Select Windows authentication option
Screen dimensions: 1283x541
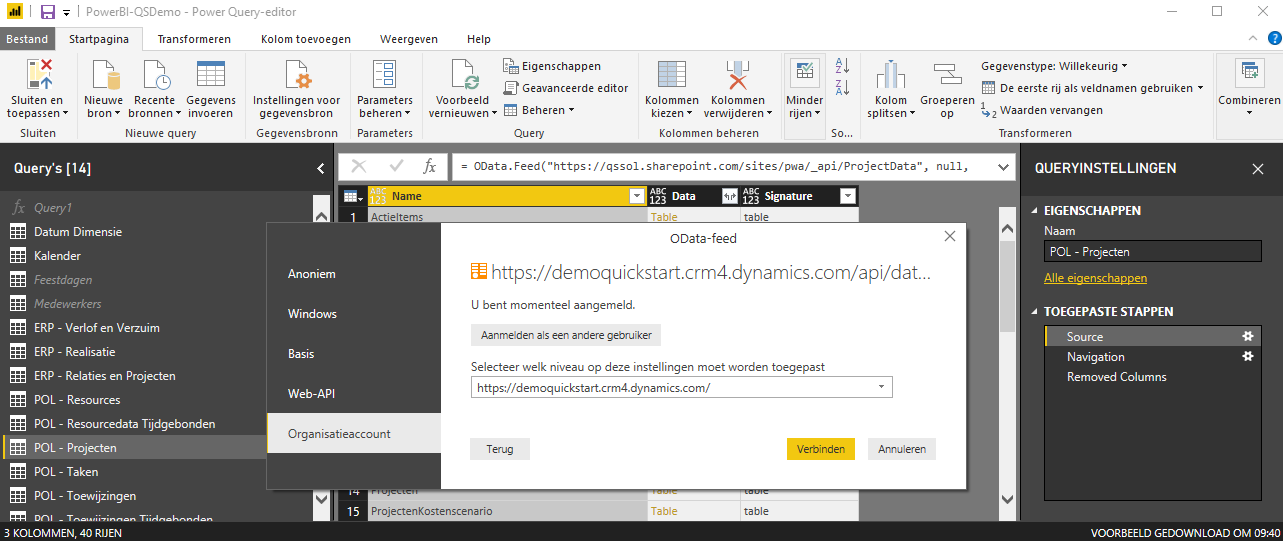click(354, 313)
